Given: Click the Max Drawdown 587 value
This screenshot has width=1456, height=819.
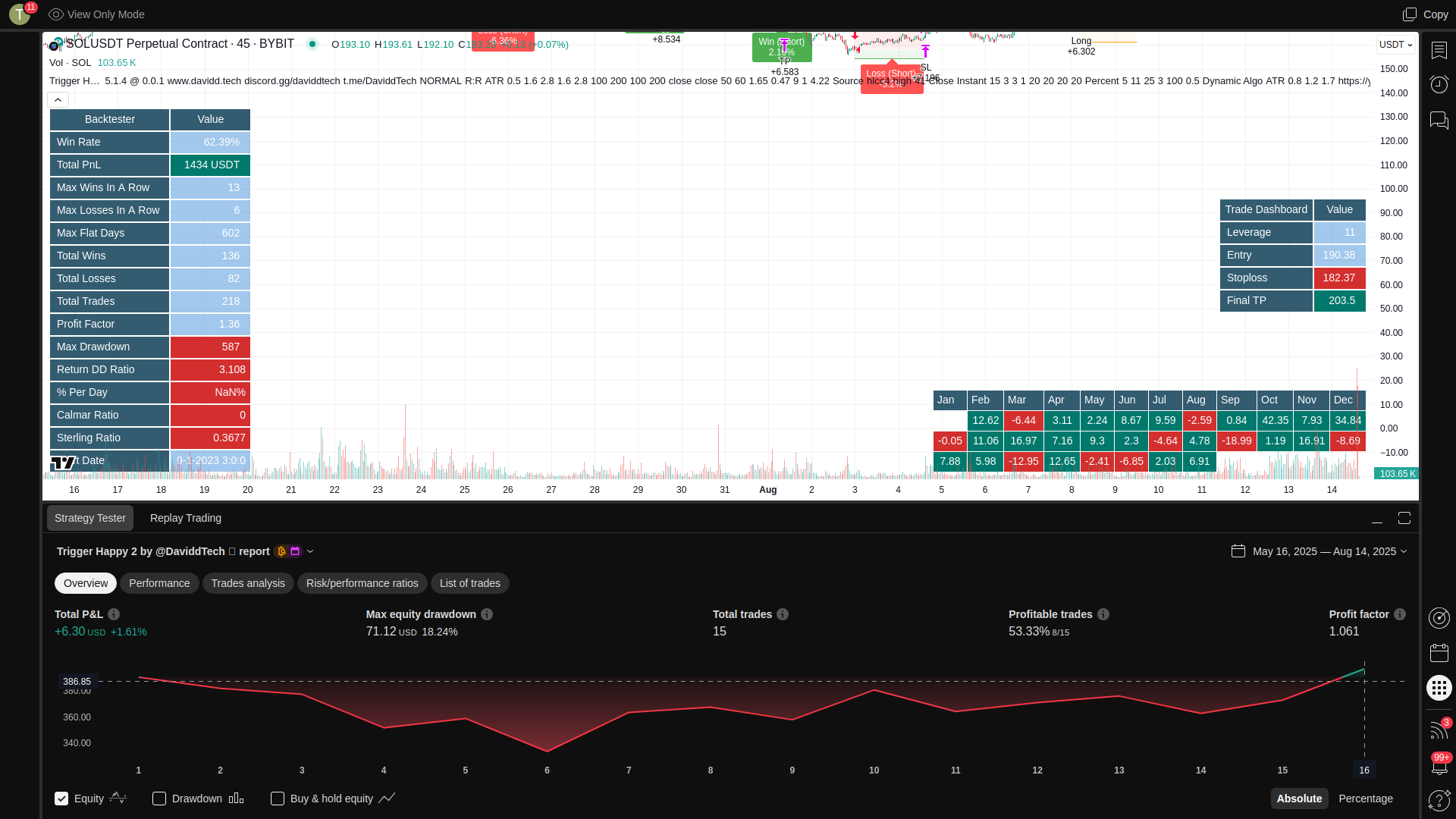Looking at the screenshot, I should tap(211, 347).
